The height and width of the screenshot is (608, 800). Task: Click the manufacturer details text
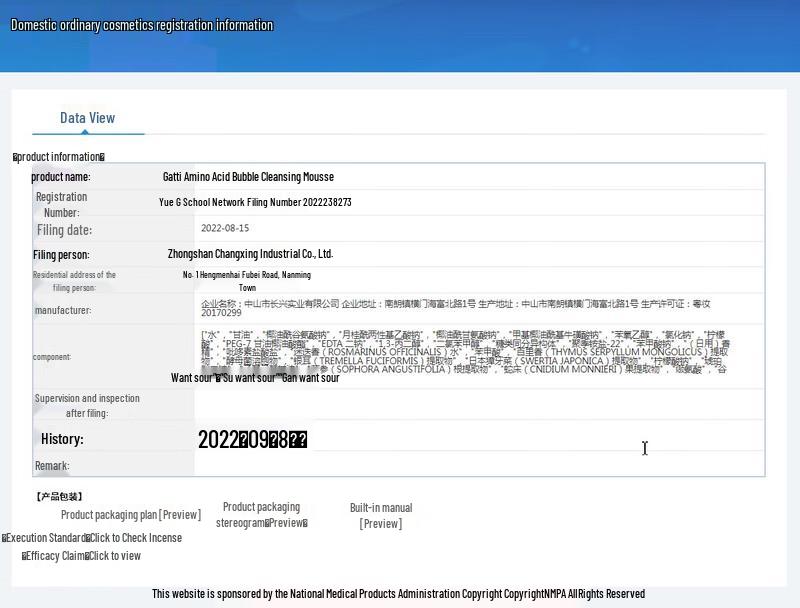455,308
